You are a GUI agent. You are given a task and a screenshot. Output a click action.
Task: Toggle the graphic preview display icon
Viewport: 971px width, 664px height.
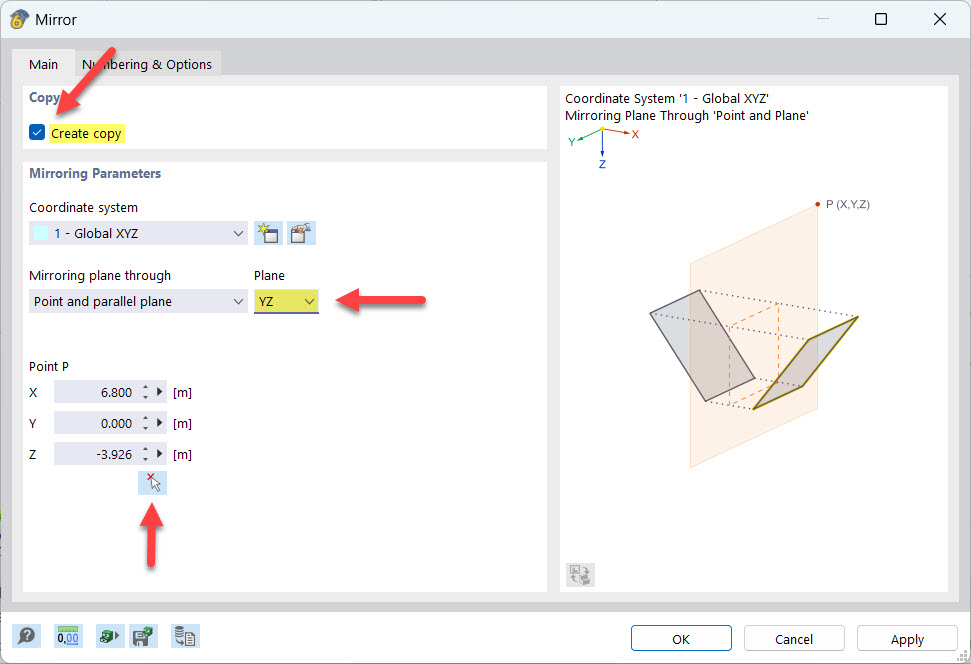[579, 574]
